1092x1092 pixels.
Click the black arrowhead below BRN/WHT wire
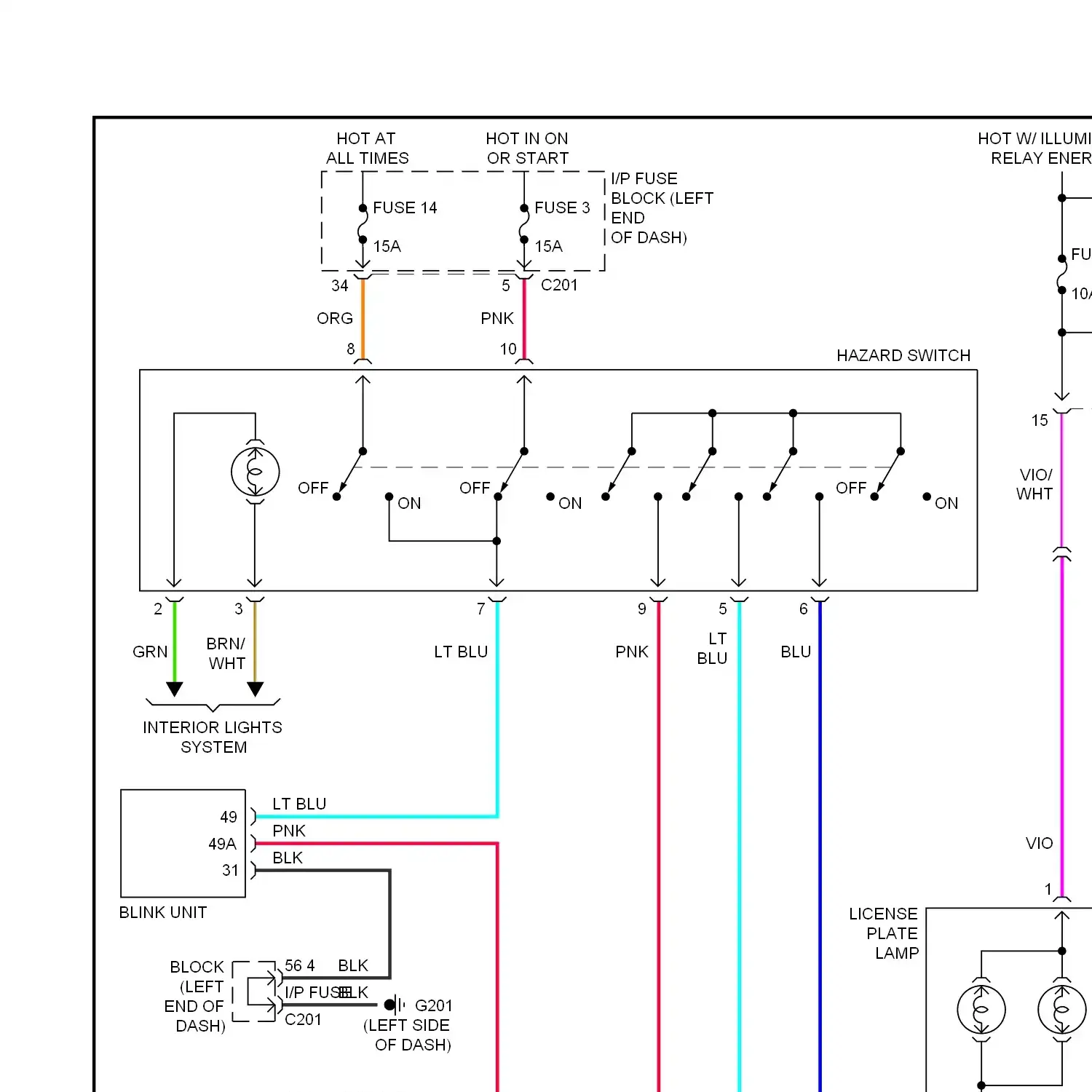255,689
